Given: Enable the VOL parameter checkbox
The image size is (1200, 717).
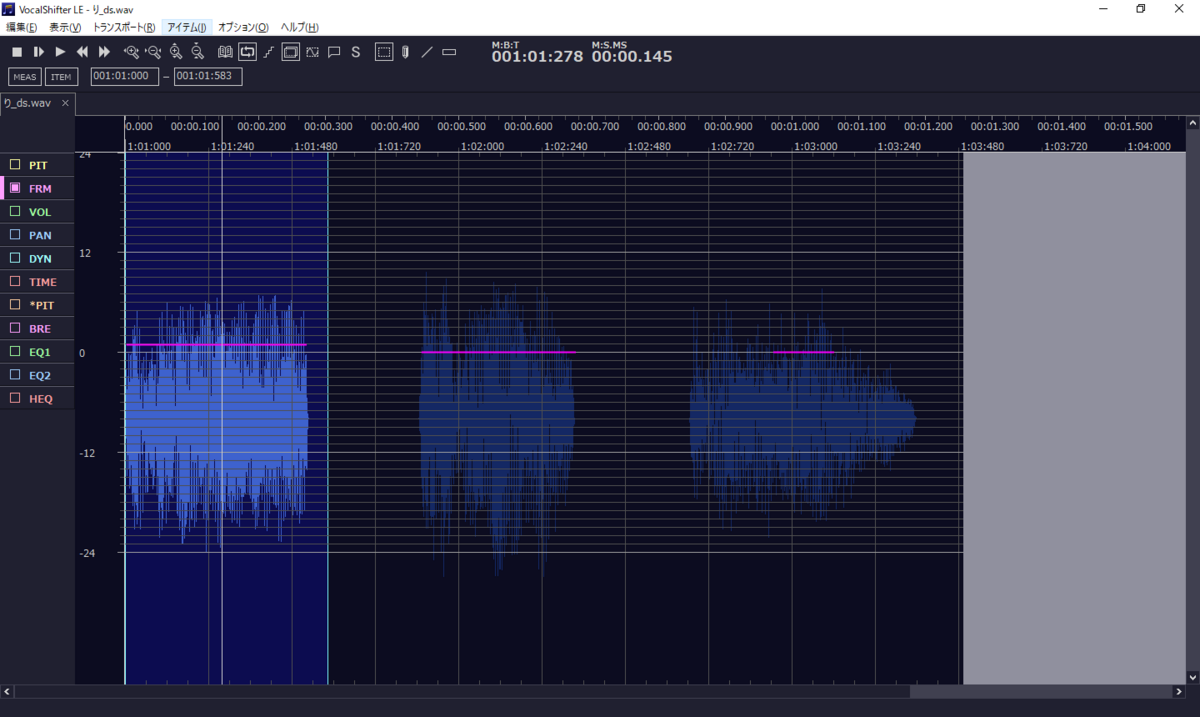Looking at the screenshot, I should [15, 211].
